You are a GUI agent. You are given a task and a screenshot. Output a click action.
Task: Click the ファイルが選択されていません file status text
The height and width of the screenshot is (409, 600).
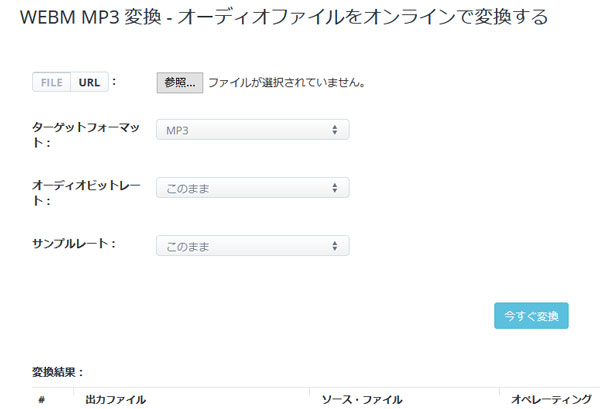(285, 83)
